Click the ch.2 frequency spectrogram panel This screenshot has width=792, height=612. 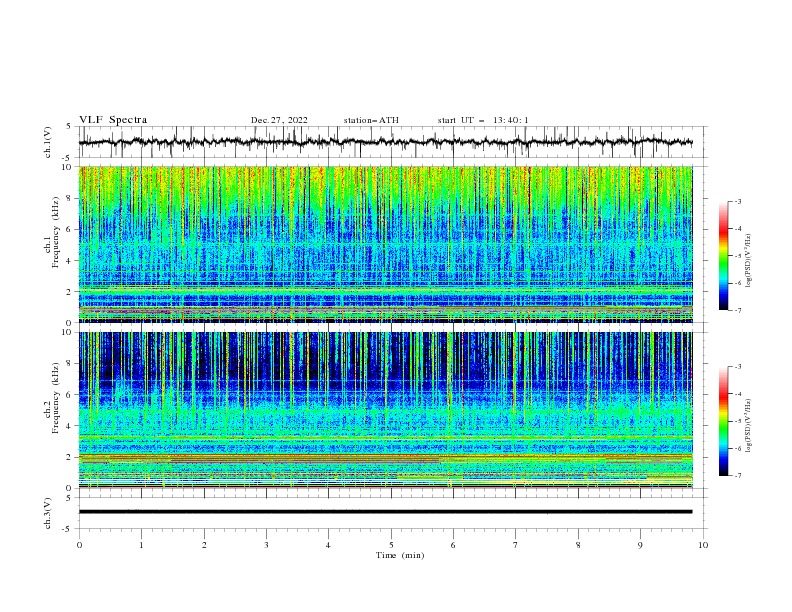[x=385, y=410]
